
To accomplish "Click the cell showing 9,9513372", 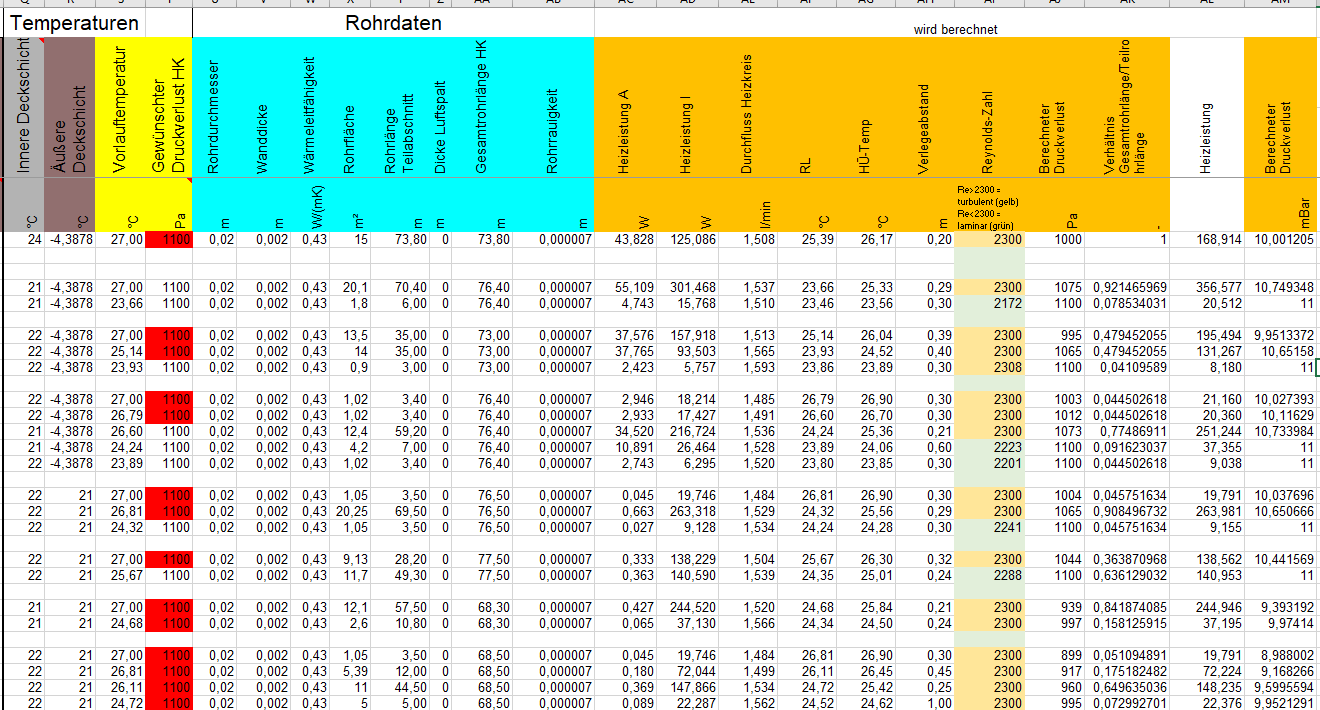I will tap(1281, 335).
